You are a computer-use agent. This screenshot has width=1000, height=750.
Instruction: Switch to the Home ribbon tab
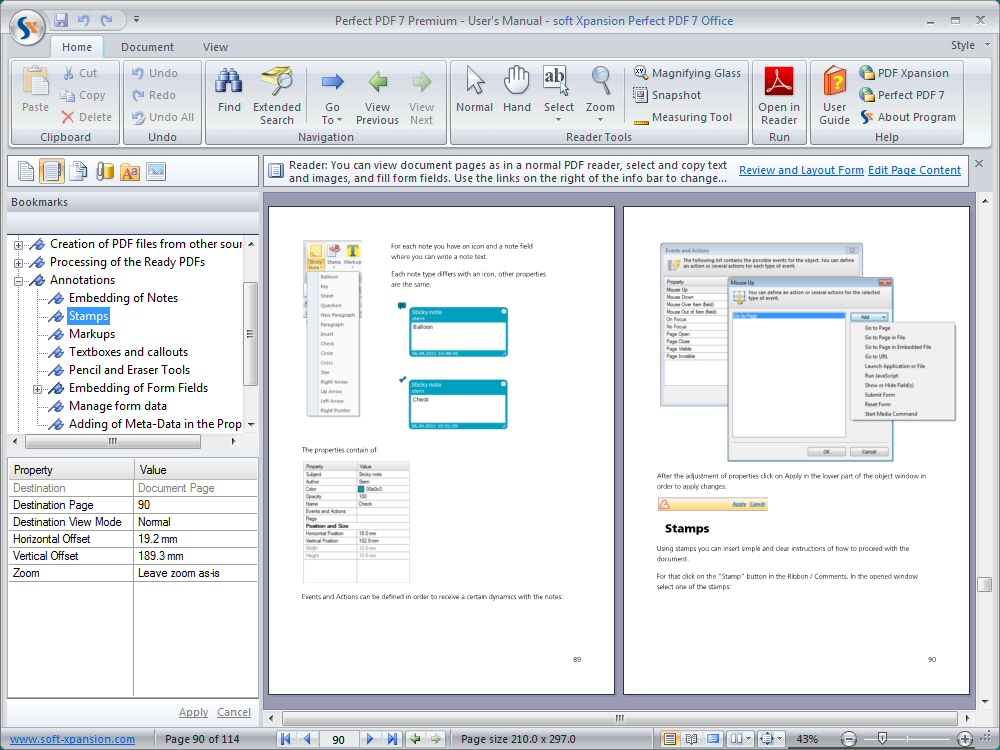pos(77,47)
